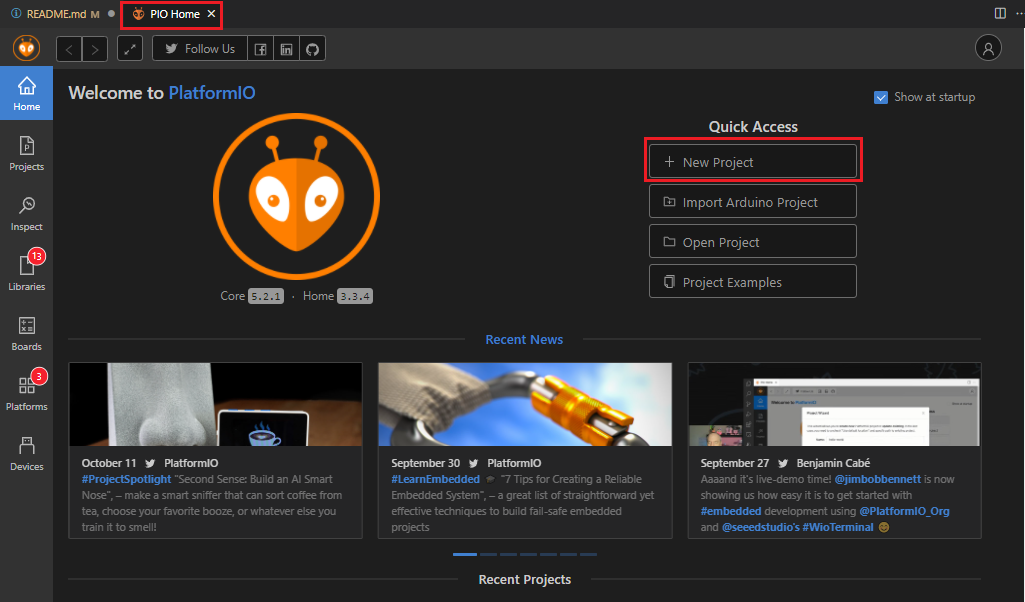Go forward with the right arrow button
This screenshot has width=1025, height=602.
coord(95,49)
